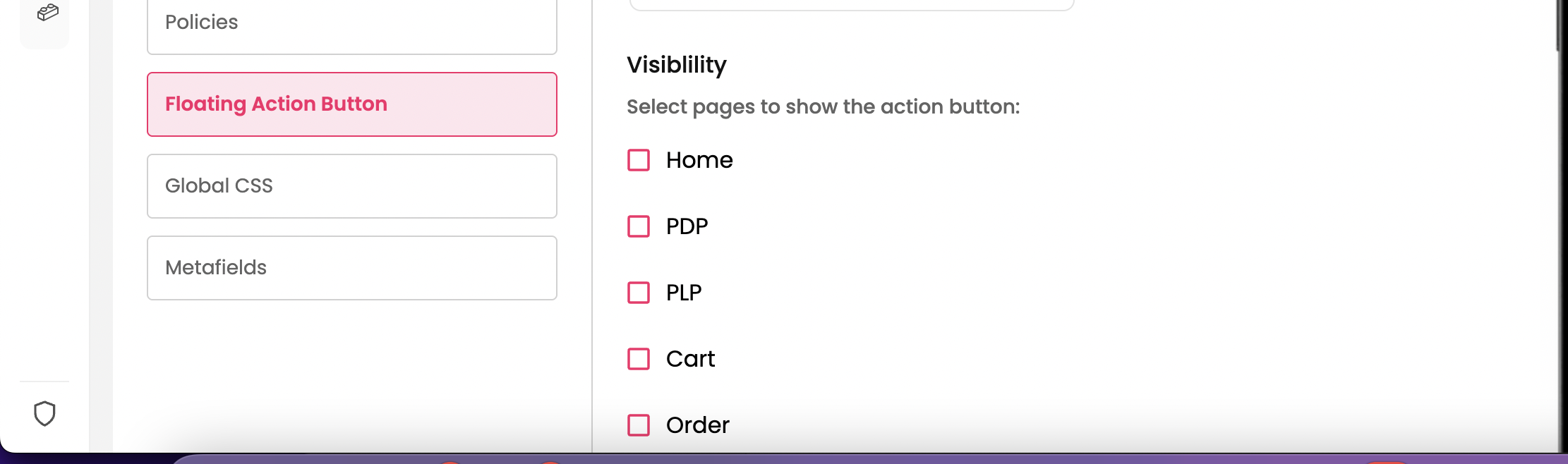Tick the Home page checkbox
This screenshot has height=464, width=1568.
pyautogui.click(x=639, y=160)
